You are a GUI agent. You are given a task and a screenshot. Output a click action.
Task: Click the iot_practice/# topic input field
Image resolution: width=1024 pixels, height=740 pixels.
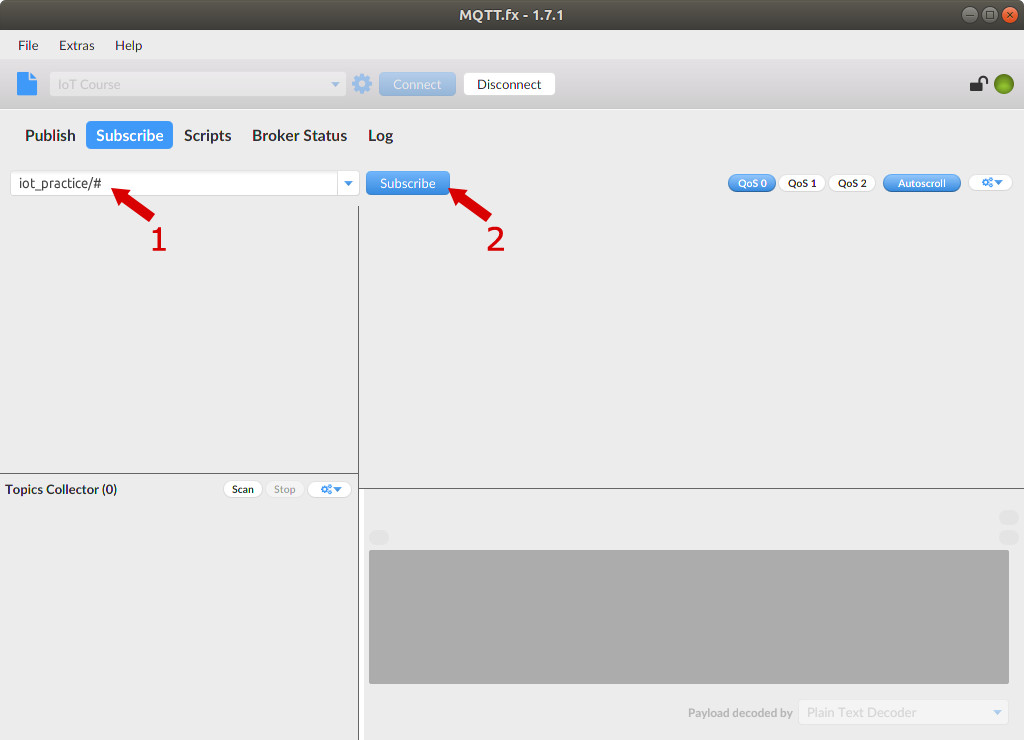(174, 184)
